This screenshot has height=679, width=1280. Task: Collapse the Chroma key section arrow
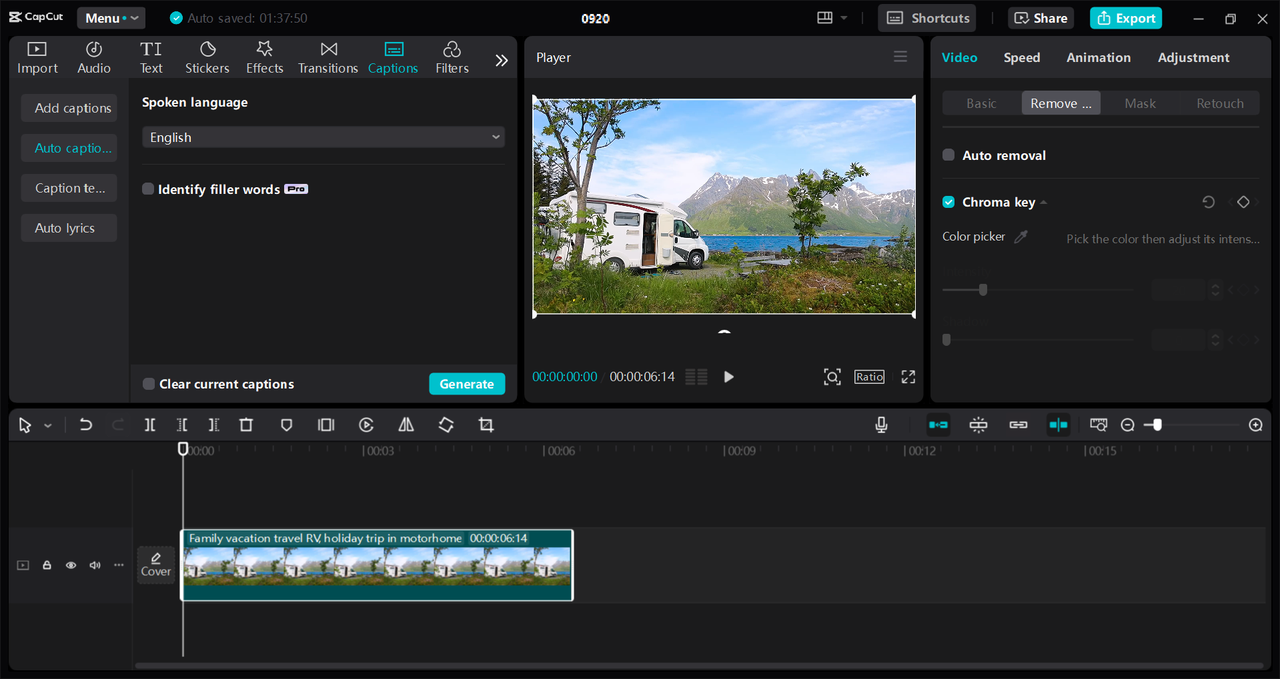coord(1044,202)
